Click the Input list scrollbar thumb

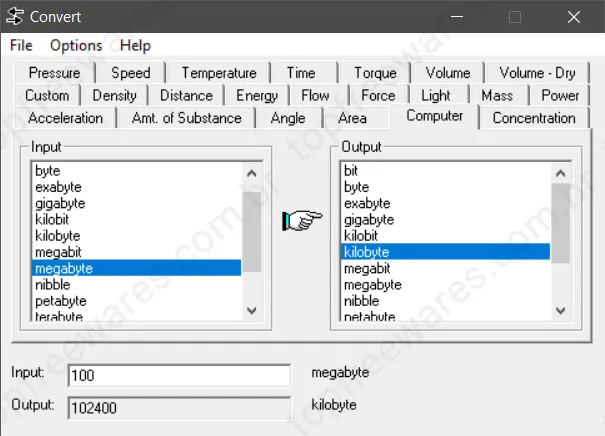click(x=252, y=232)
